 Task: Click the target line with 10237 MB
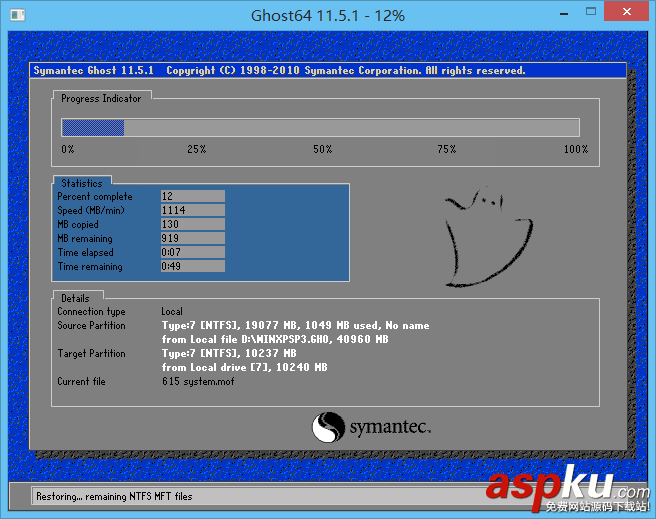click(x=229, y=353)
